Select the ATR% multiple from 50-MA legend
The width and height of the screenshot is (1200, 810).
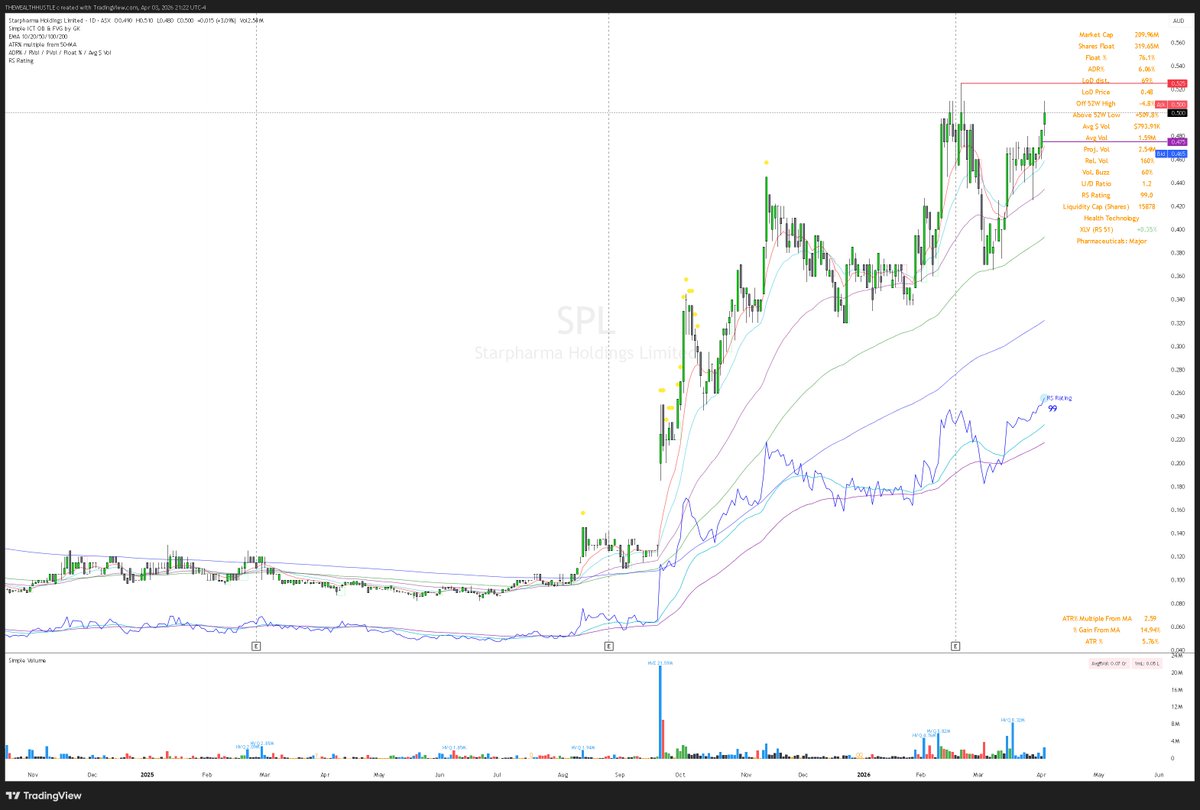coord(44,44)
